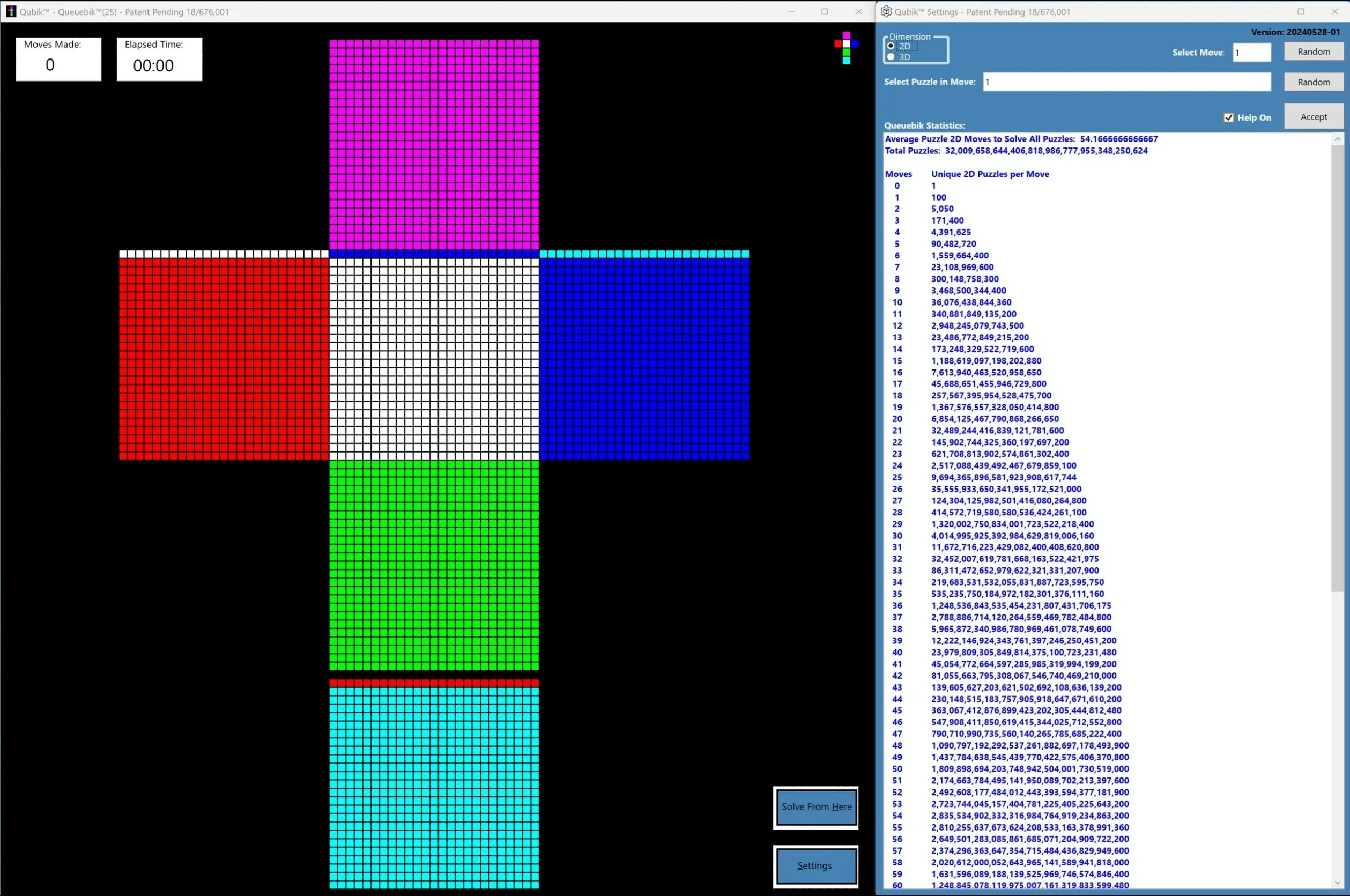Click the Select Move input field

(1251, 52)
